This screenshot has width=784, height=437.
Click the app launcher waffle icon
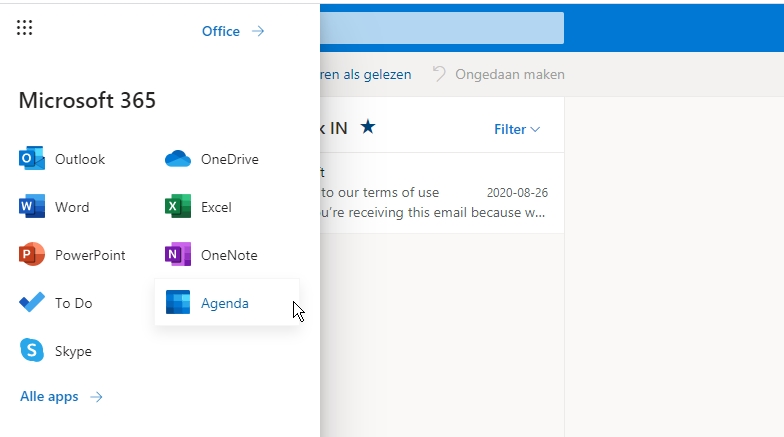25,28
